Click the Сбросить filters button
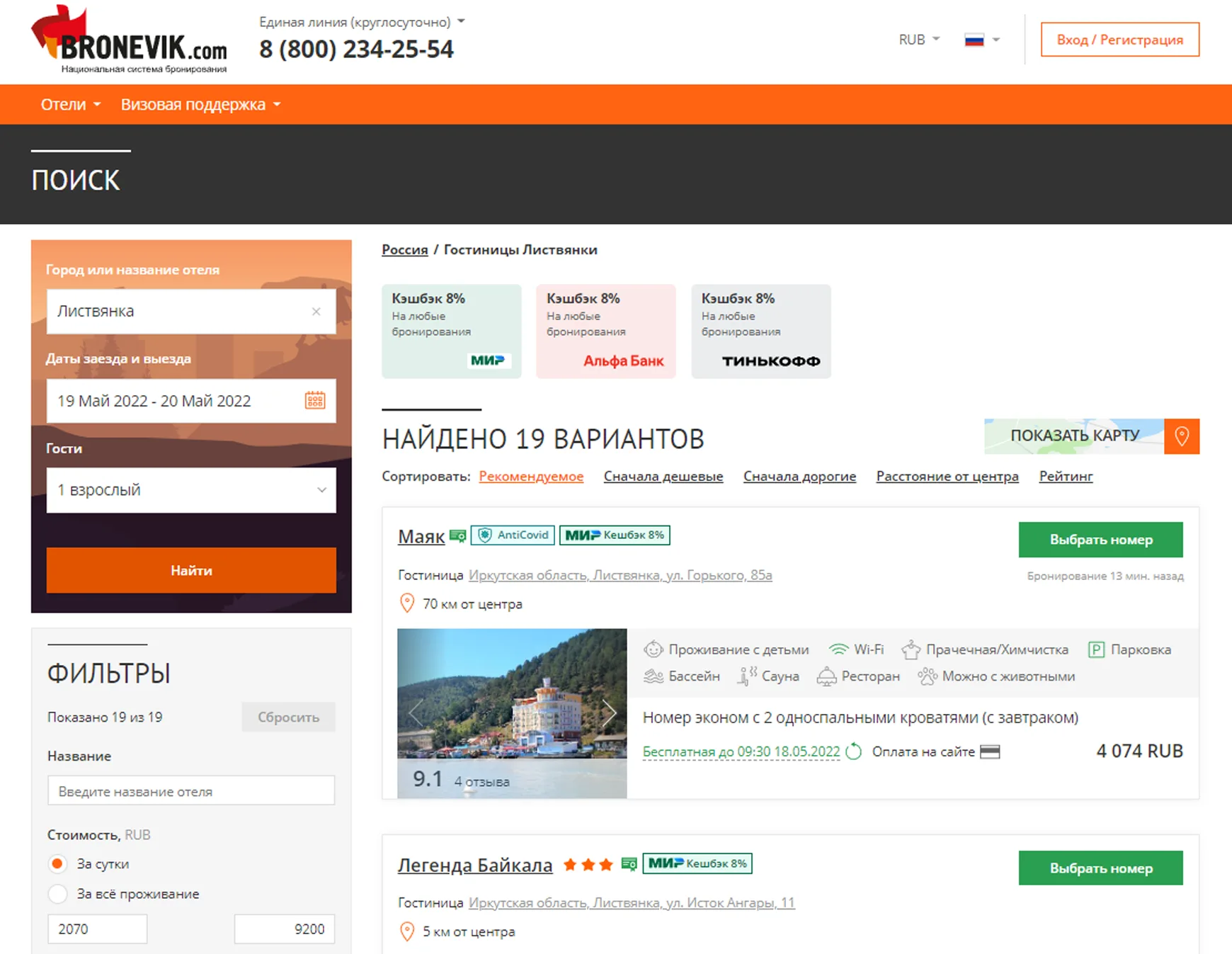Image resolution: width=1232 pixels, height=954 pixels. pos(288,717)
